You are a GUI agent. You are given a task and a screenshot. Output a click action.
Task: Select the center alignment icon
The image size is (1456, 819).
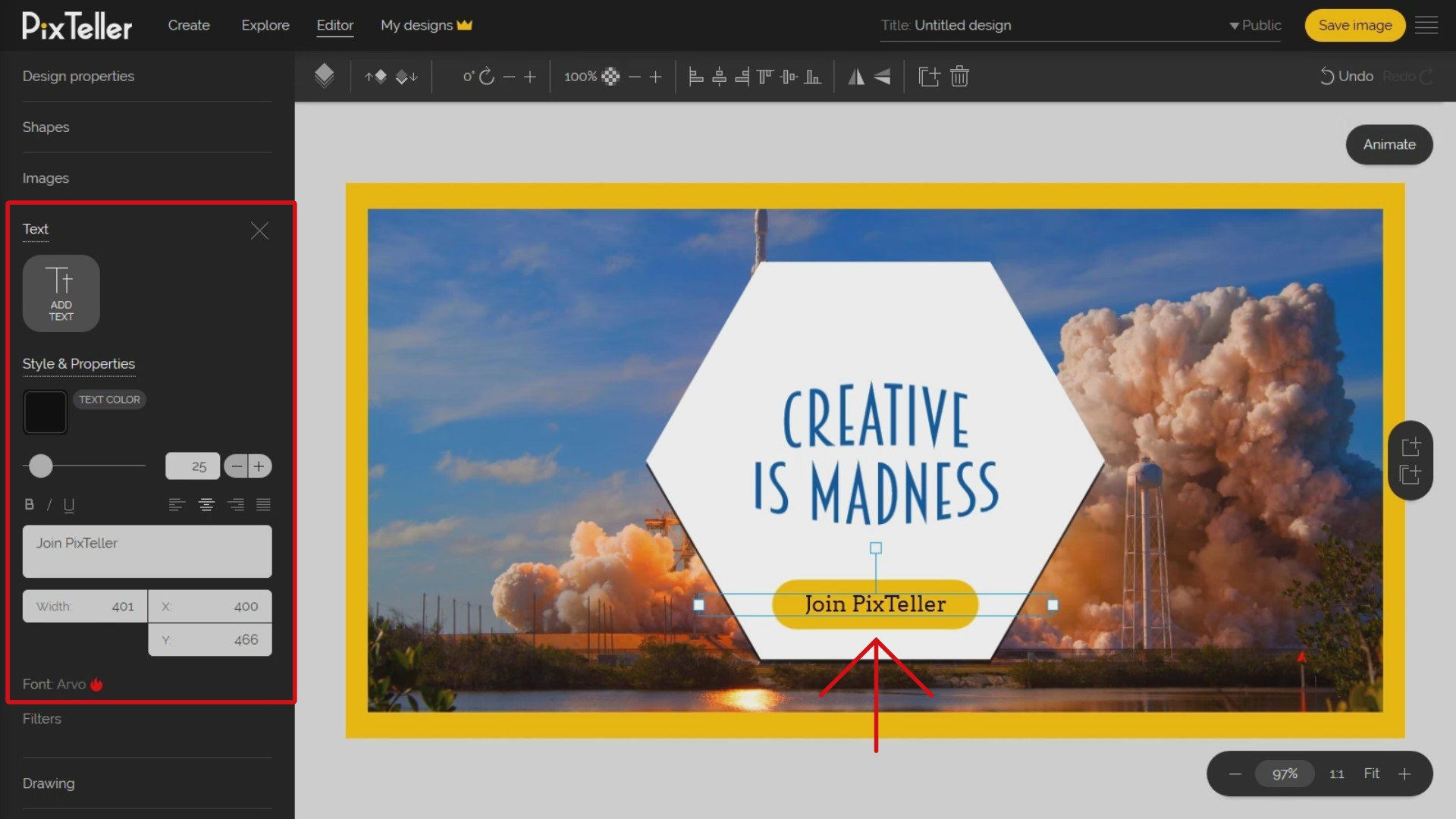206,504
